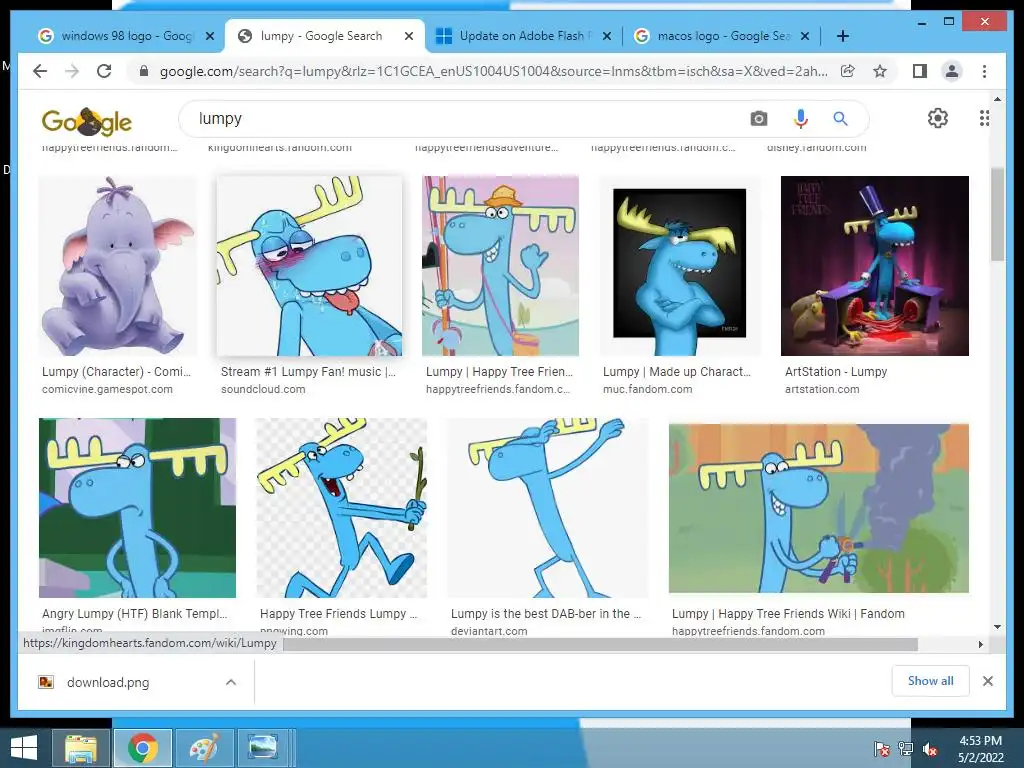Open Lumpy best DAB-ber deviantart link
Image resolution: width=1024 pixels, height=768 pixels.
click(546, 614)
